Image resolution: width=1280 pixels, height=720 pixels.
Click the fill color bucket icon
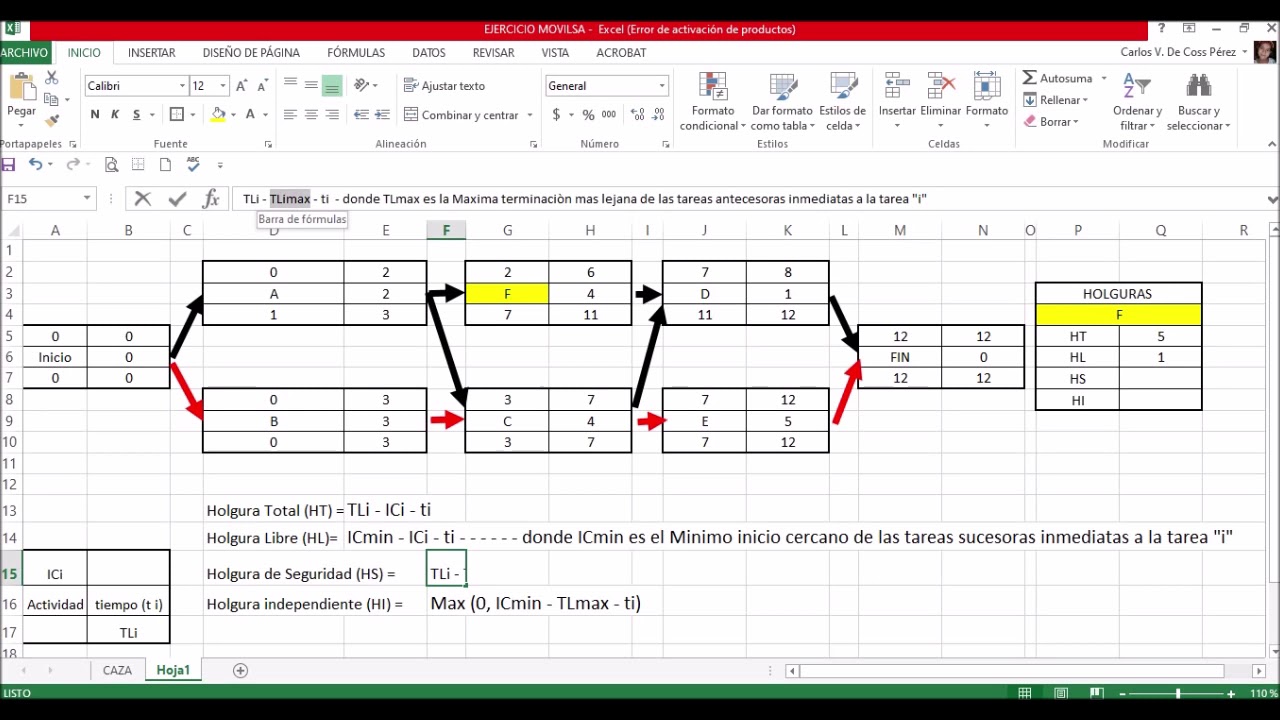pyautogui.click(x=218, y=115)
